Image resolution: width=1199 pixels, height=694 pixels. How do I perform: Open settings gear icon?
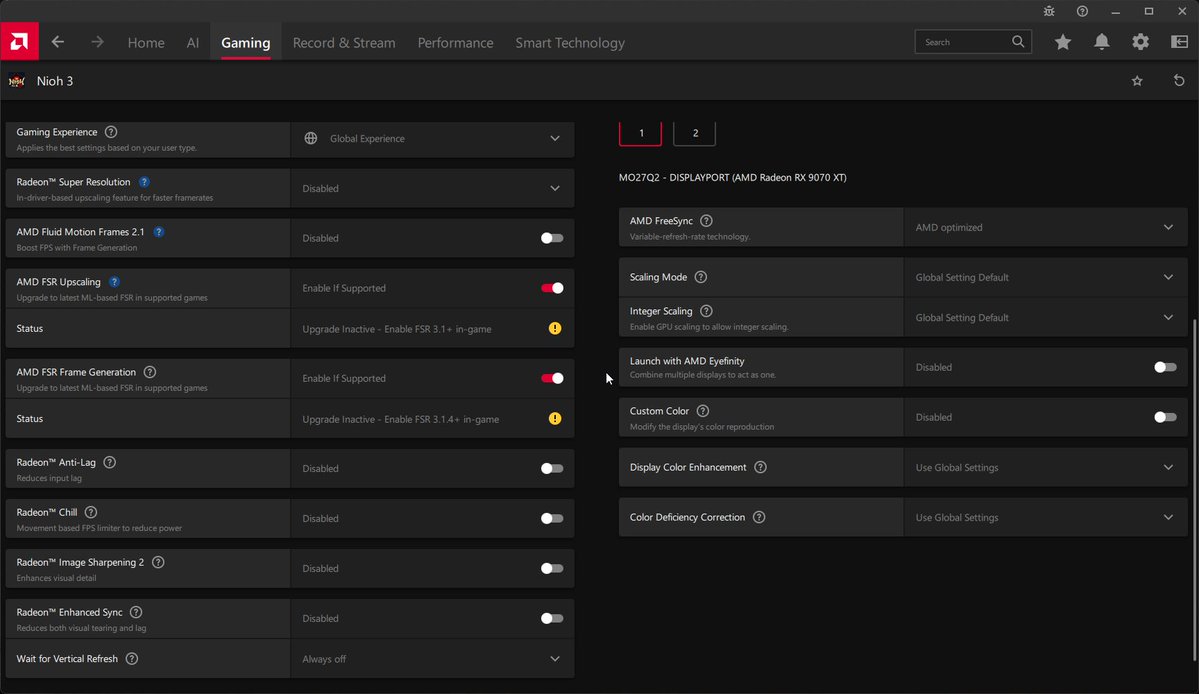(x=1141, y=42)
